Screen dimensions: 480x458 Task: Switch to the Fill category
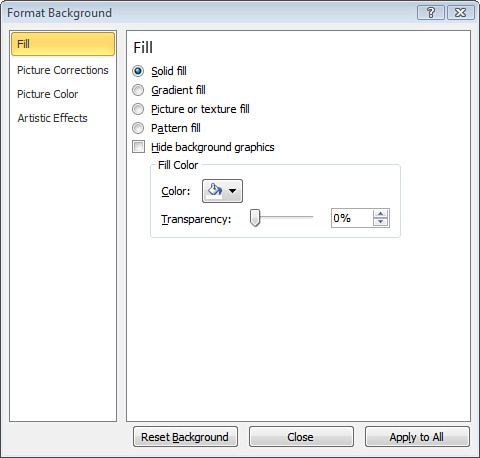[63, 44]
